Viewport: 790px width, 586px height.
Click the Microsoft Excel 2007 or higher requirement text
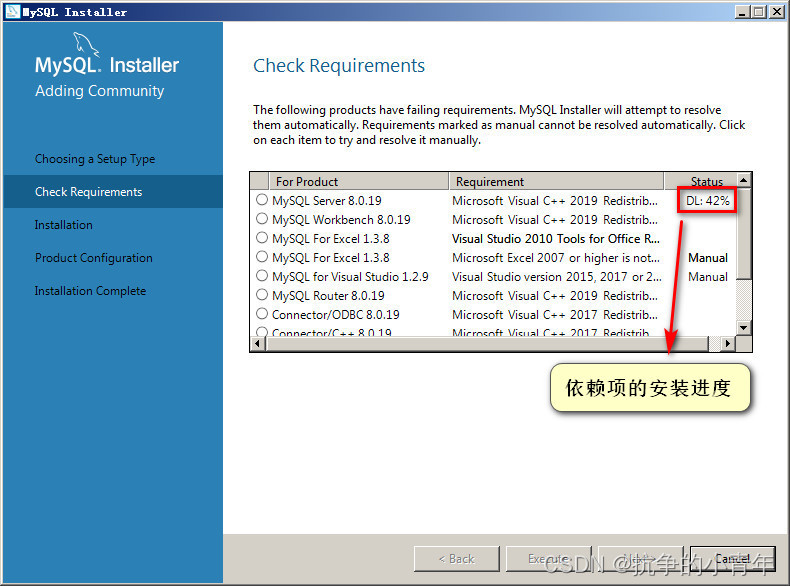click(x=556, y=257)
